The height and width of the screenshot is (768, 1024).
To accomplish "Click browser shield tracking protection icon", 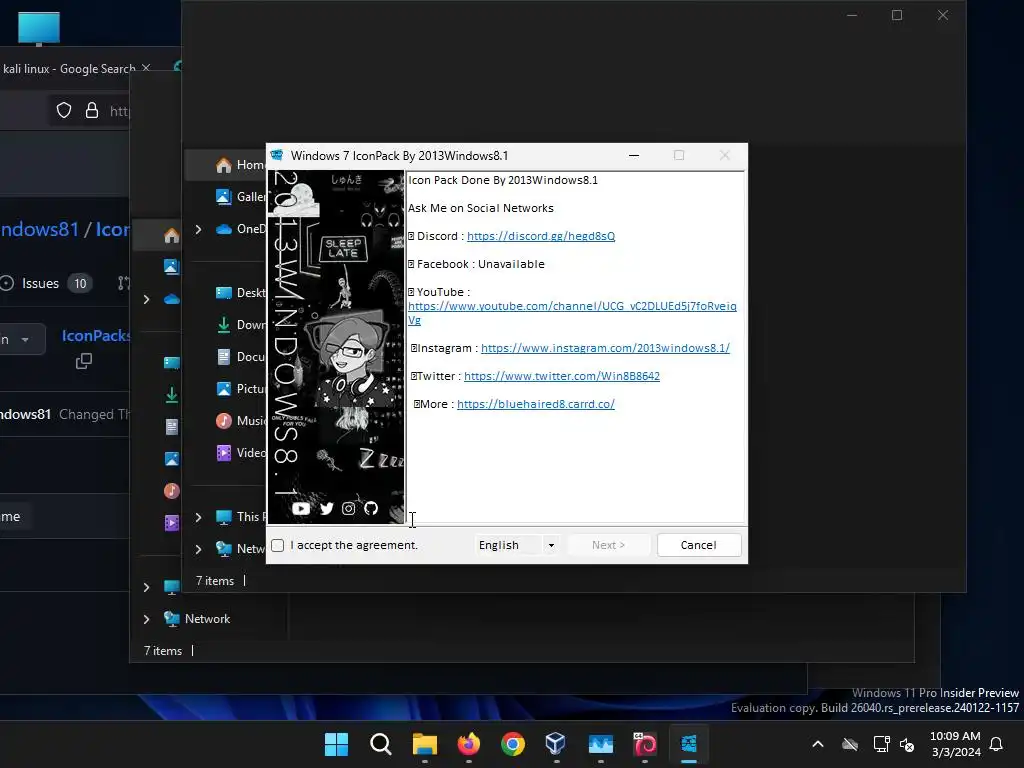I will [64, 110].
